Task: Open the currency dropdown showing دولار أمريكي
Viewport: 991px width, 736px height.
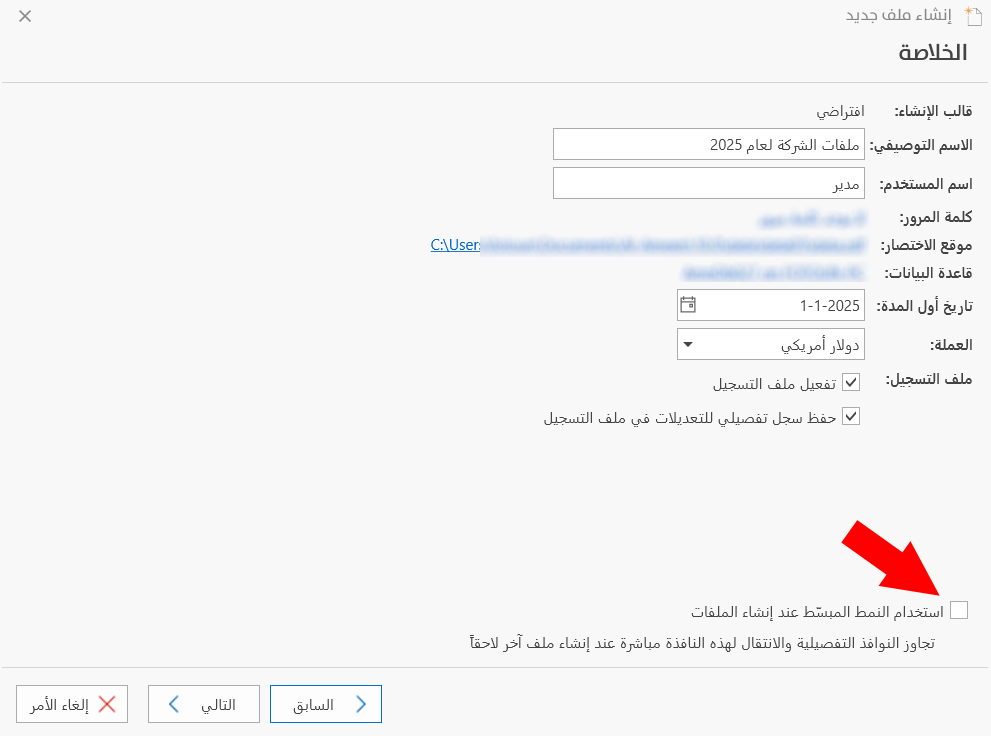Action: click(770, 343)
